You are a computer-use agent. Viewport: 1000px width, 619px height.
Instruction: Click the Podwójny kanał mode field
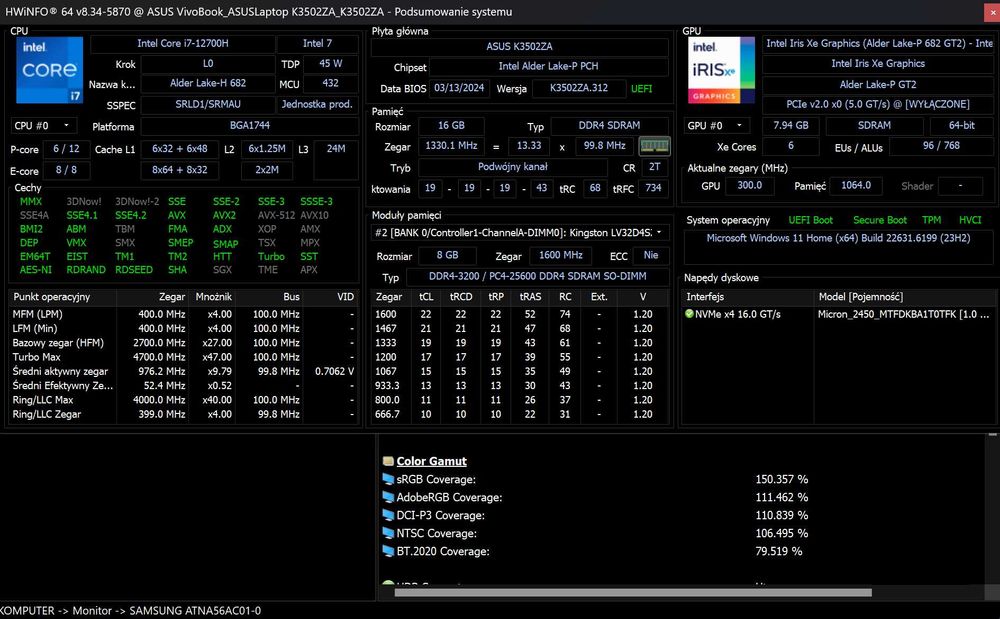(x=513, y=167)
